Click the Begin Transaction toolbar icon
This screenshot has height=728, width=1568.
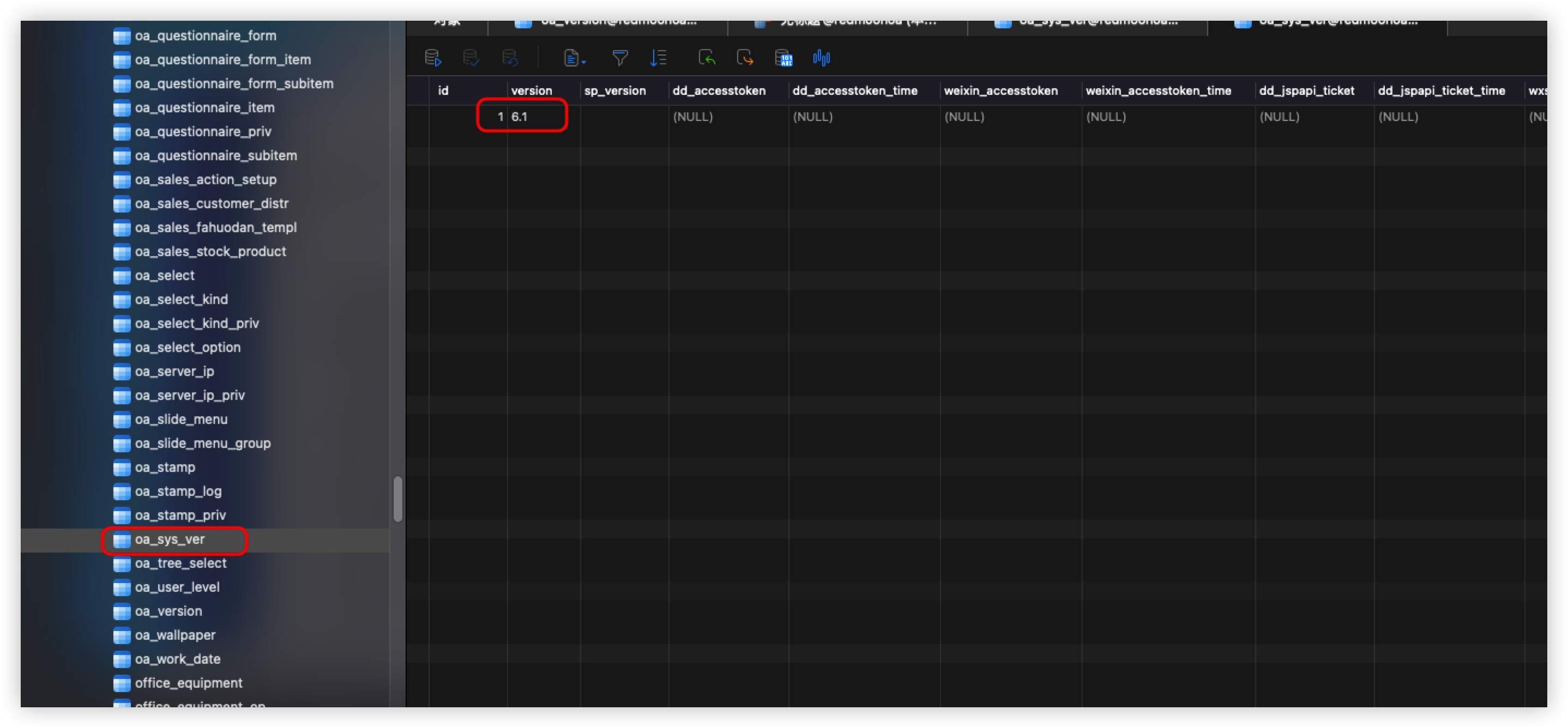[x=433, y=58]
